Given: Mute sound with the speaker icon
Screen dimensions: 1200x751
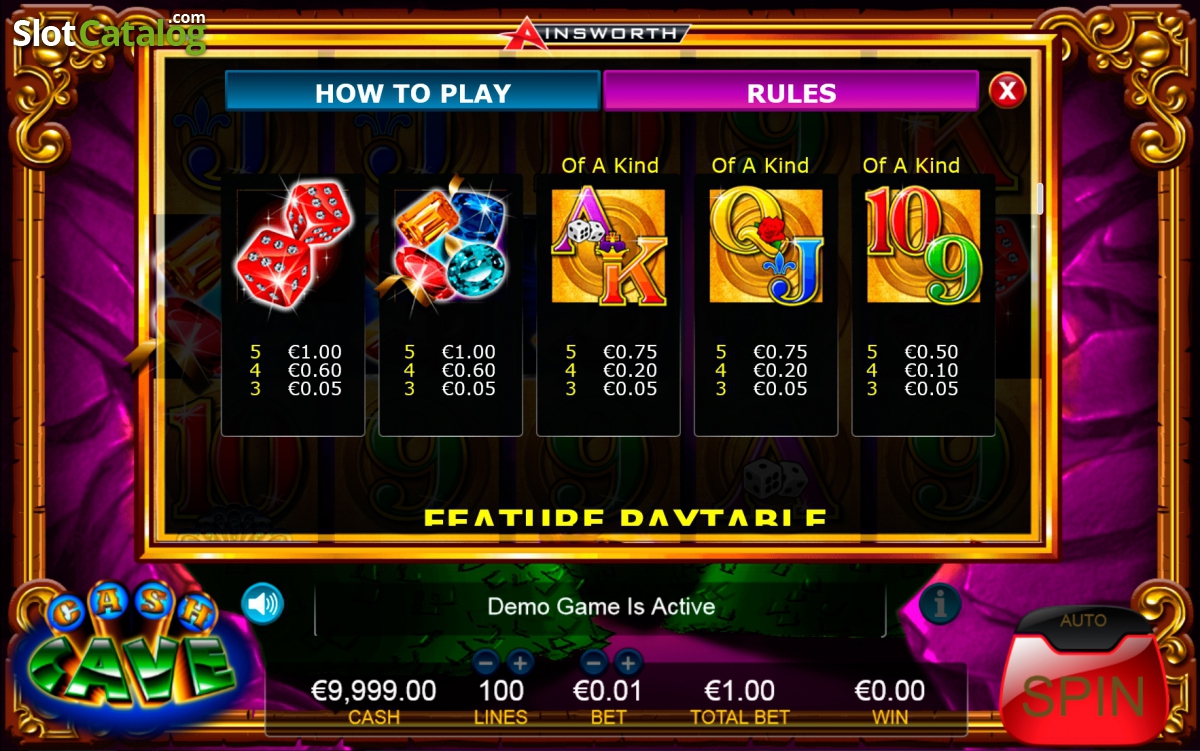Looking at the screenshot, I should [262, 603].
